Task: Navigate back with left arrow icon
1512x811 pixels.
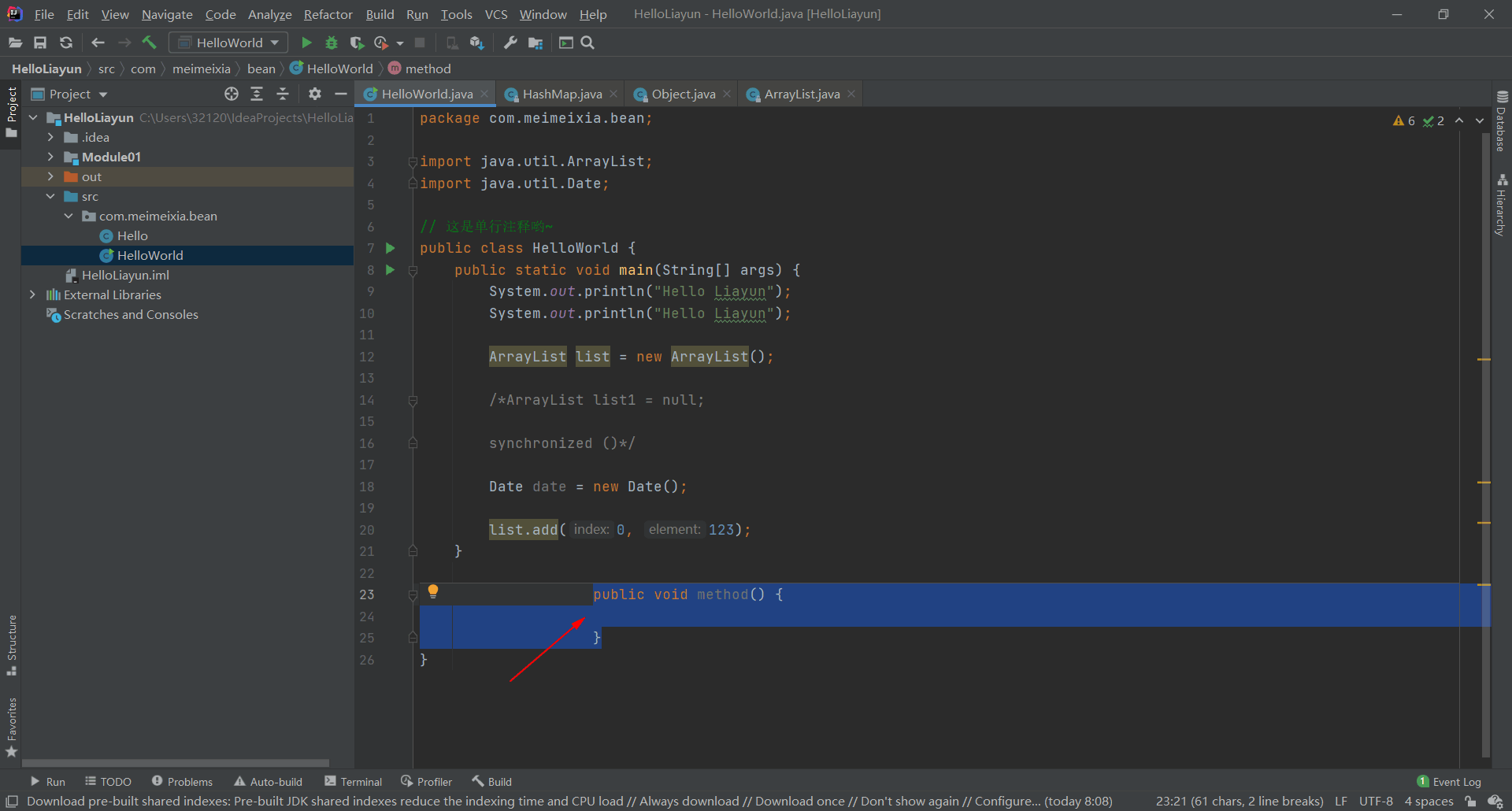Action: [98, 43]
